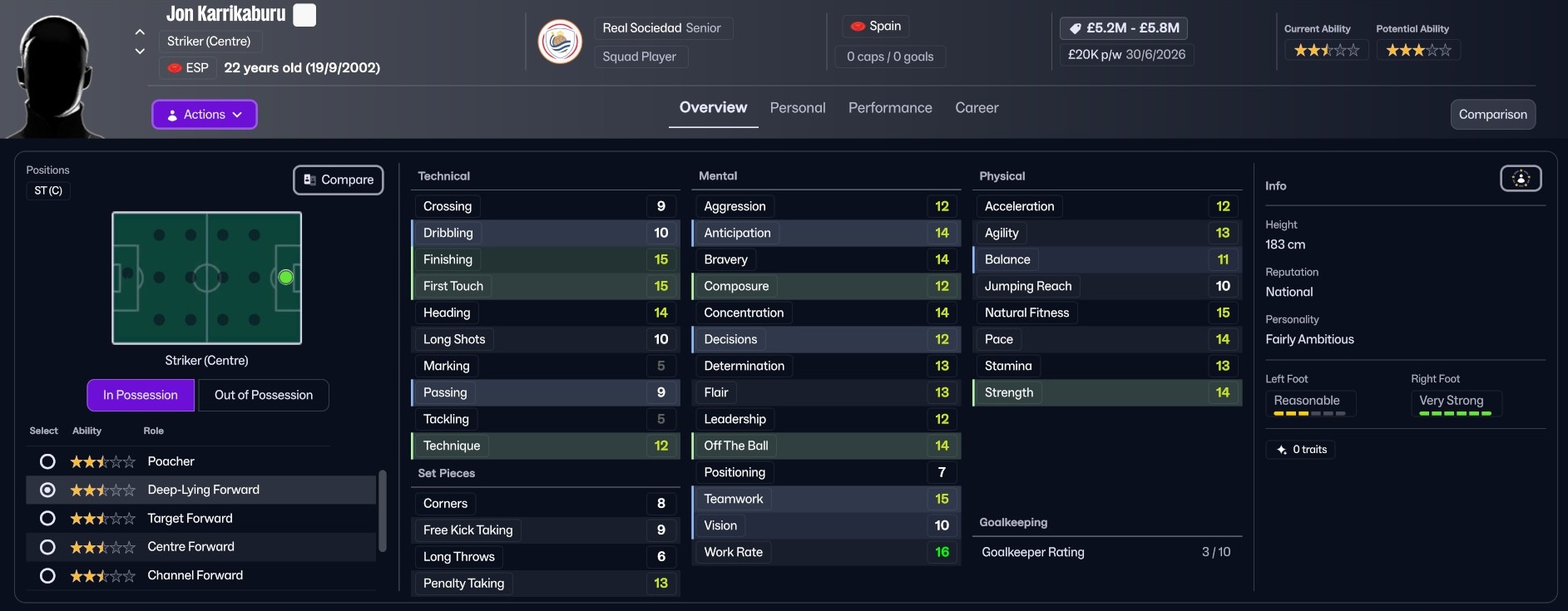Click the role list scrollbar
This screenshot has width=1568, height=611.
pyautogui.click(x=383, y=510)
